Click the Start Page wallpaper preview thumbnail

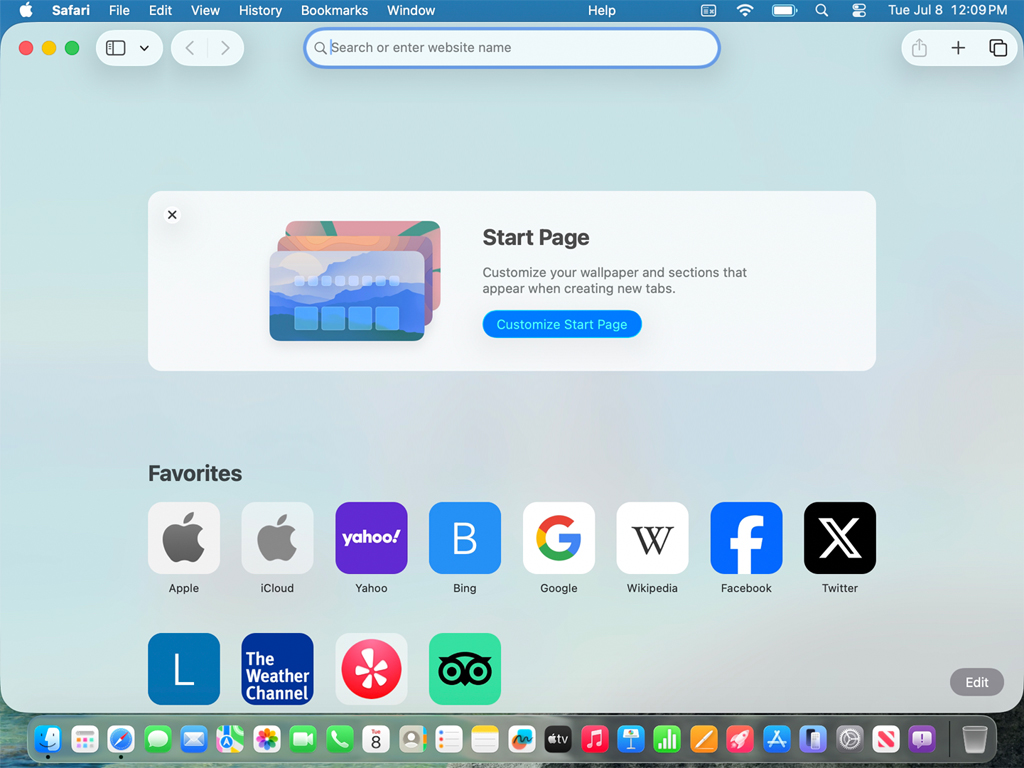coord(355,281)
